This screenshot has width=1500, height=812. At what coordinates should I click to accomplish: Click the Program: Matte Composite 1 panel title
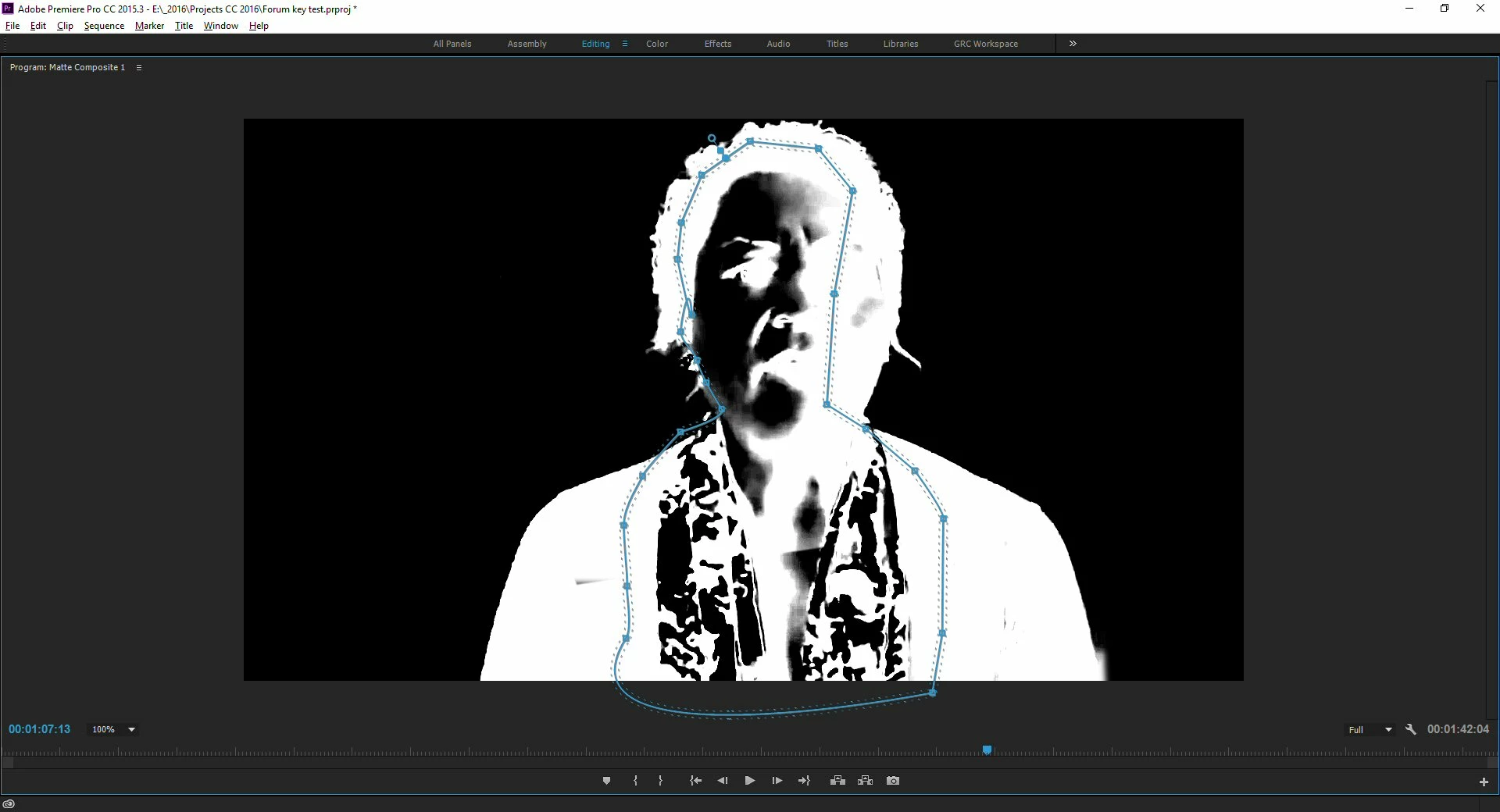(x=67, y=67)
